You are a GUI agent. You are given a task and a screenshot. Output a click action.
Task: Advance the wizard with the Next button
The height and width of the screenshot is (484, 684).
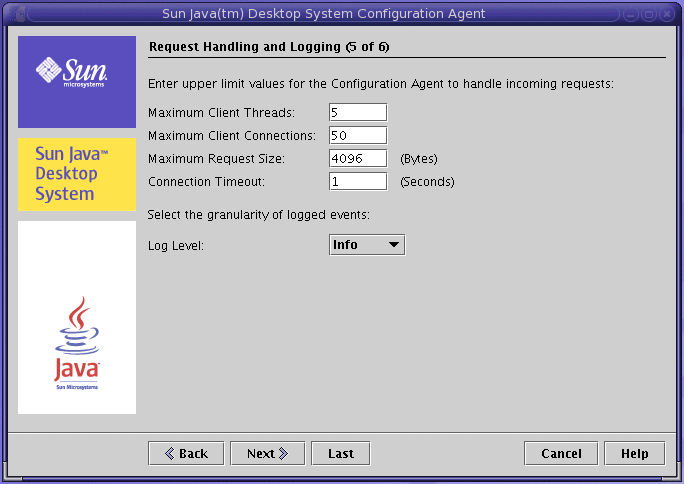[267, 453]
